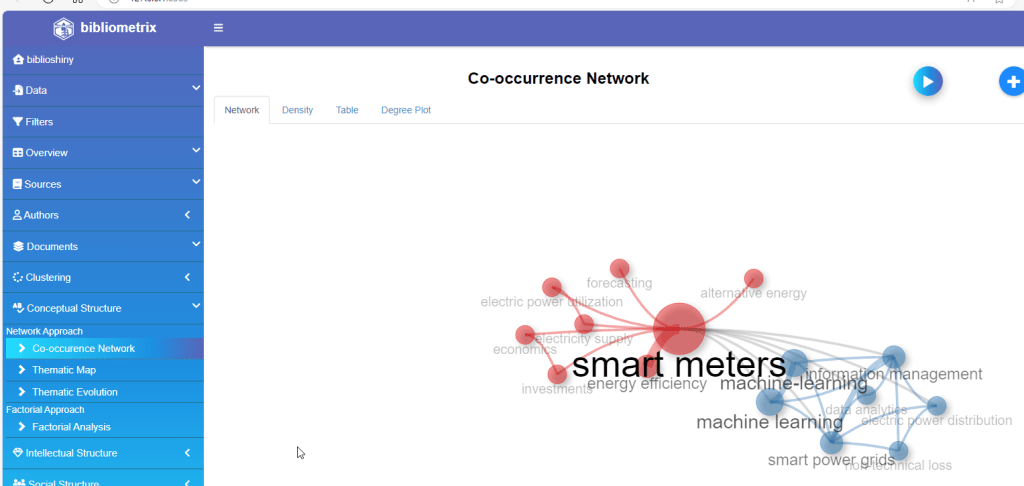Click the blue plus options button
Viewport: 1024px width, 486px height.
coord(1012,82)
